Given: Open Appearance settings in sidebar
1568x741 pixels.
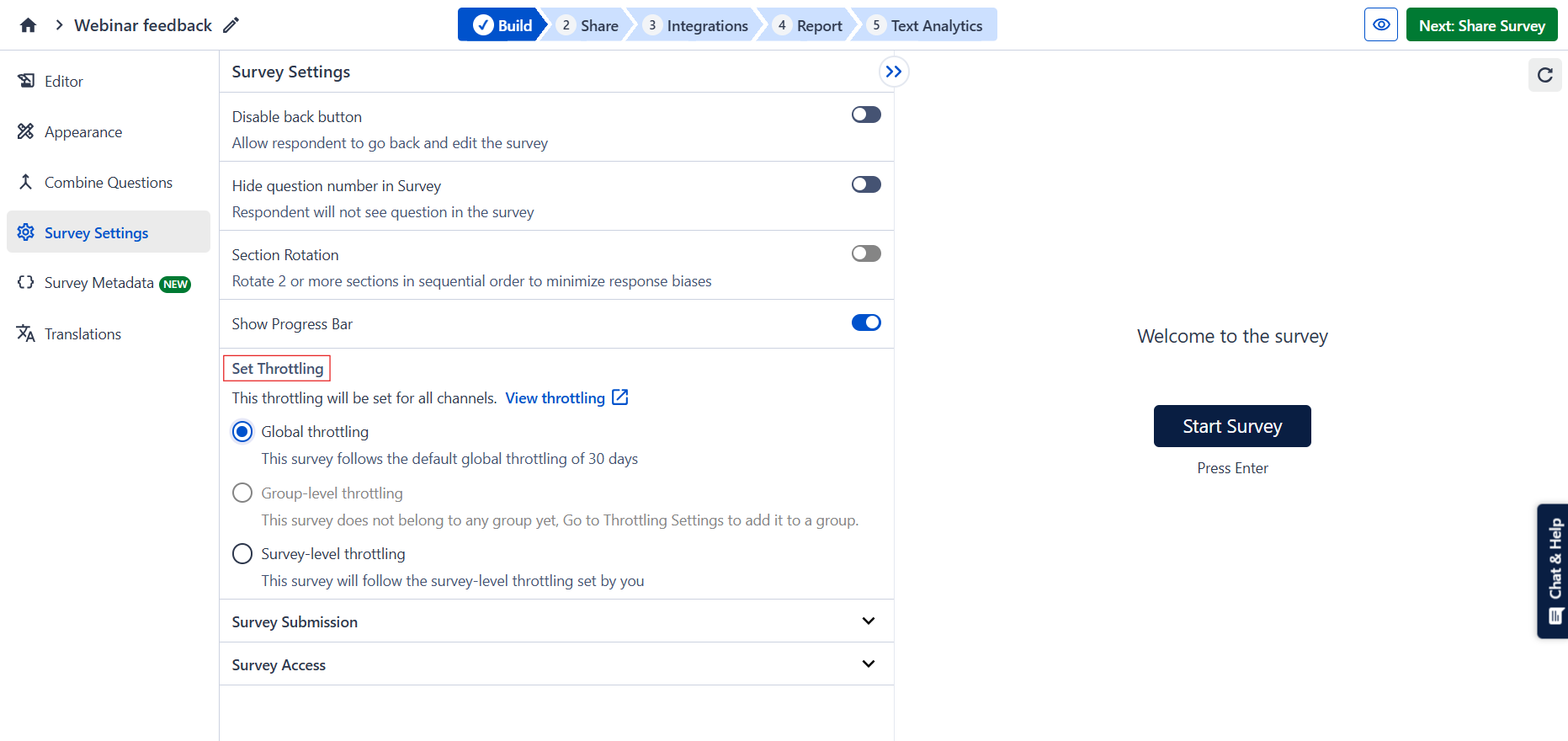Looking at the screenshot, I should point(82,132).
